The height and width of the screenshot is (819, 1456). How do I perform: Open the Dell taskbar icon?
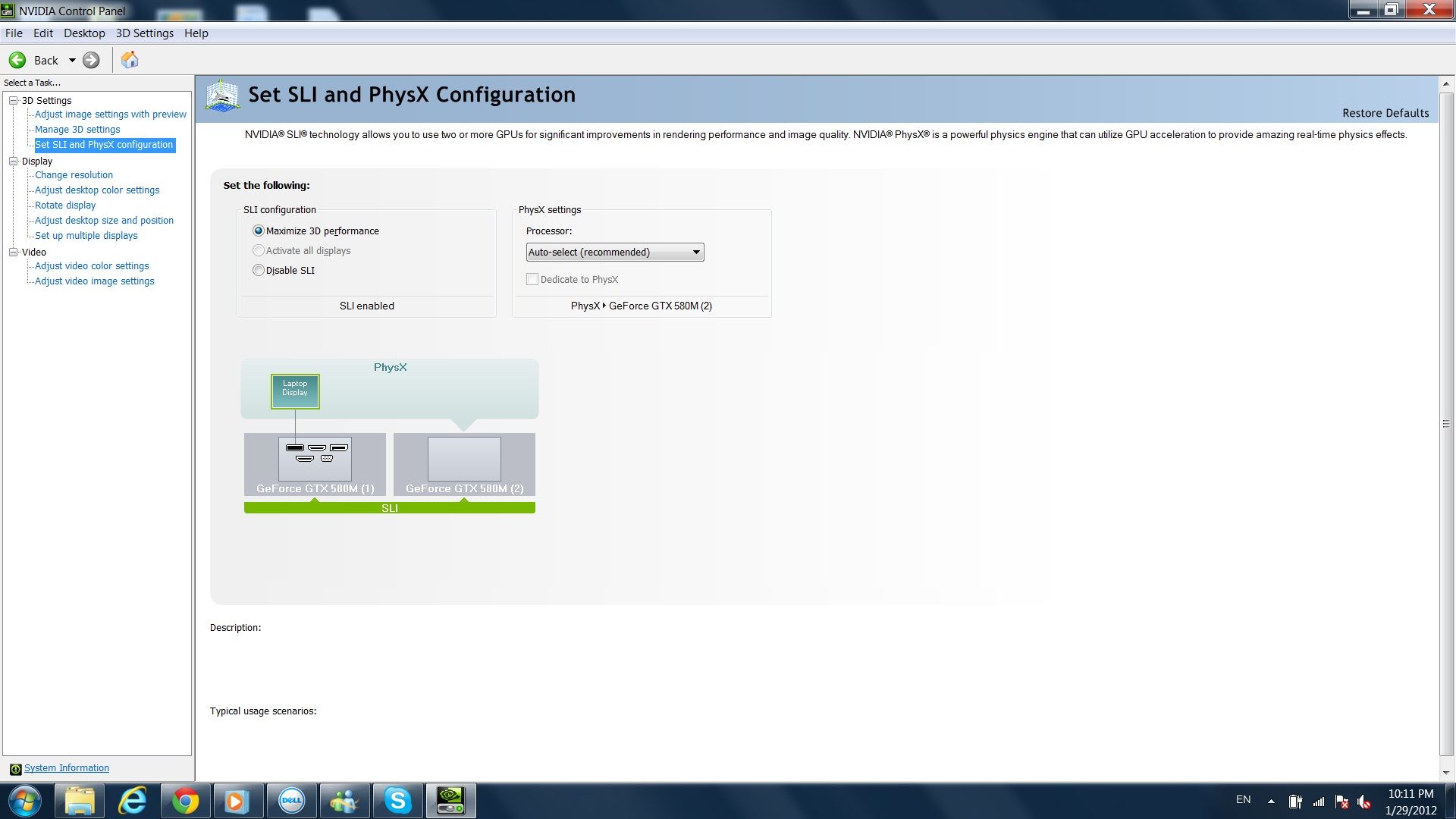pos(291,801)
